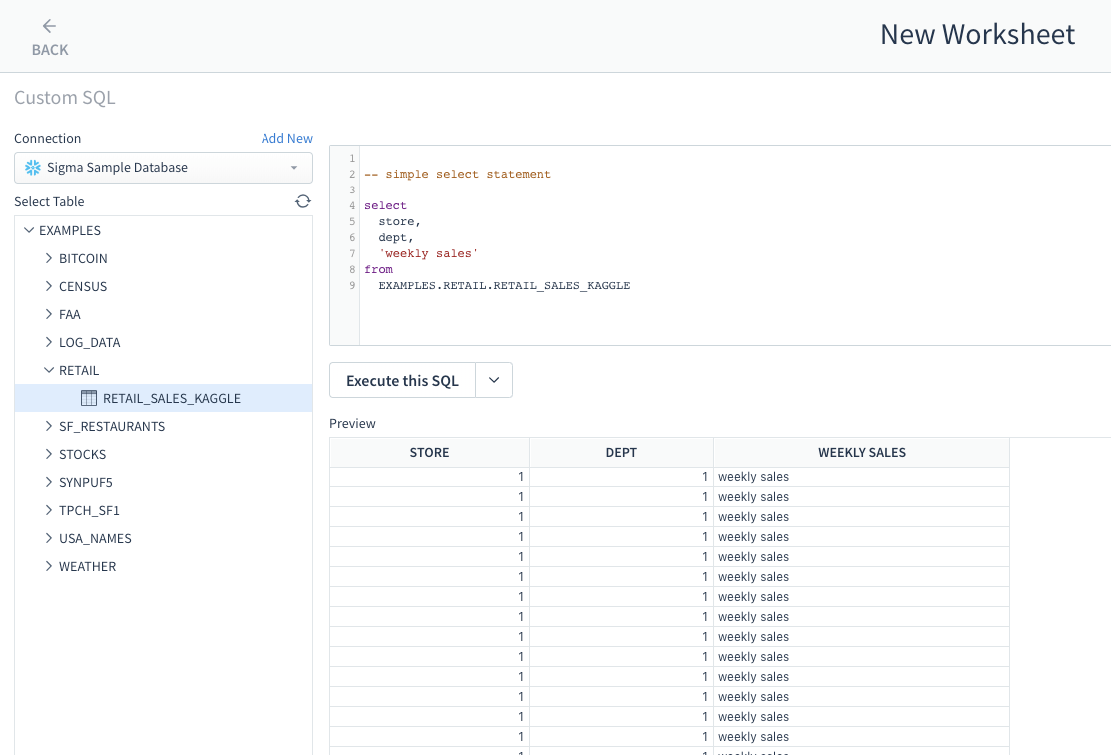Image resolution: width=1111 pixels, height=755 pixels.
Task: Expand the FAA schema chevron
Action: (x=48, y=314)
